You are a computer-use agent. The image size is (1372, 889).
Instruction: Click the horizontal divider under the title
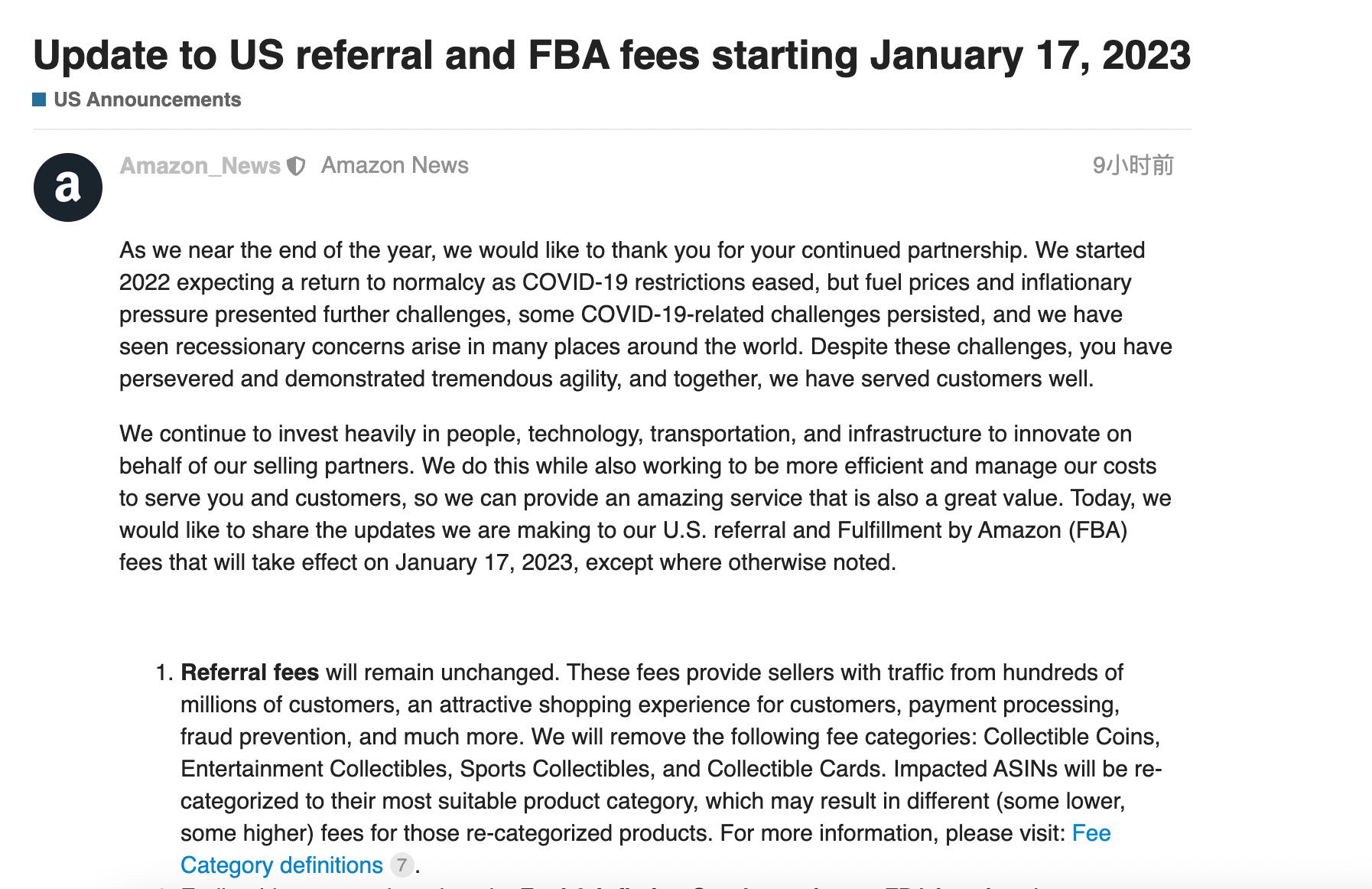tap(612, 129)
